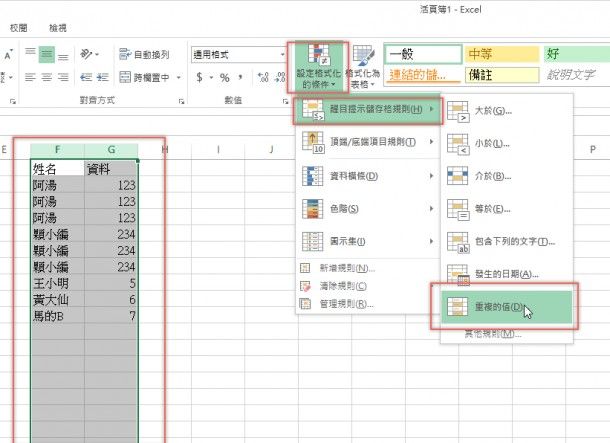Expand 色階(S) color scales submenu
The image size is (610, 443).
[x=368, y=209]
